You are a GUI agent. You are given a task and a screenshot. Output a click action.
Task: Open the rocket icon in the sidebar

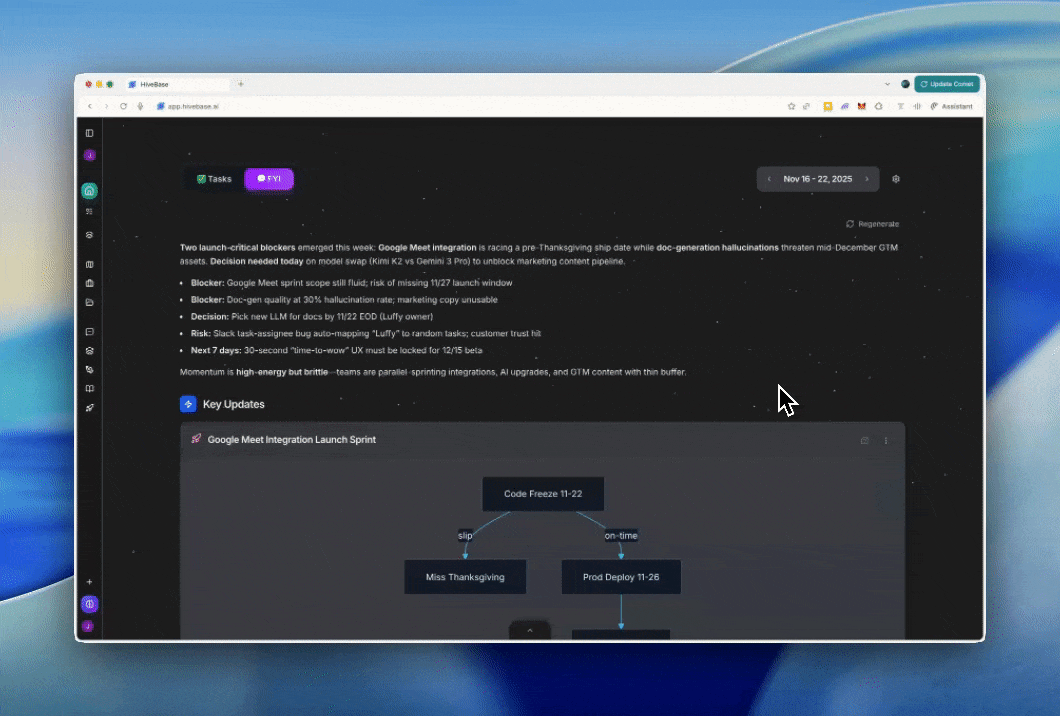(89, 408)
